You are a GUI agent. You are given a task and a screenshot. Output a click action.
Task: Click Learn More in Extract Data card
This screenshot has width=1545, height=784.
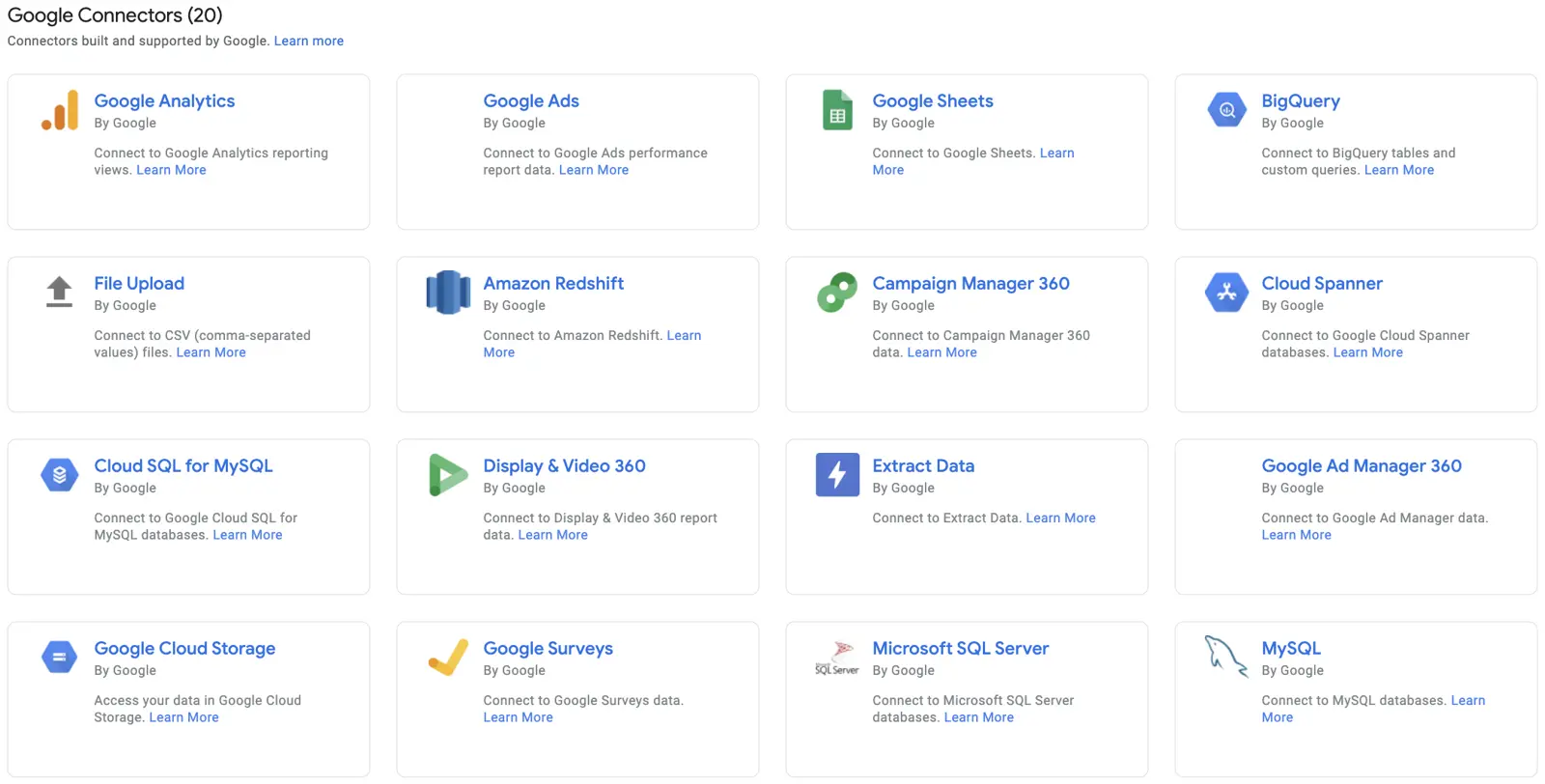pos(1060,518)
